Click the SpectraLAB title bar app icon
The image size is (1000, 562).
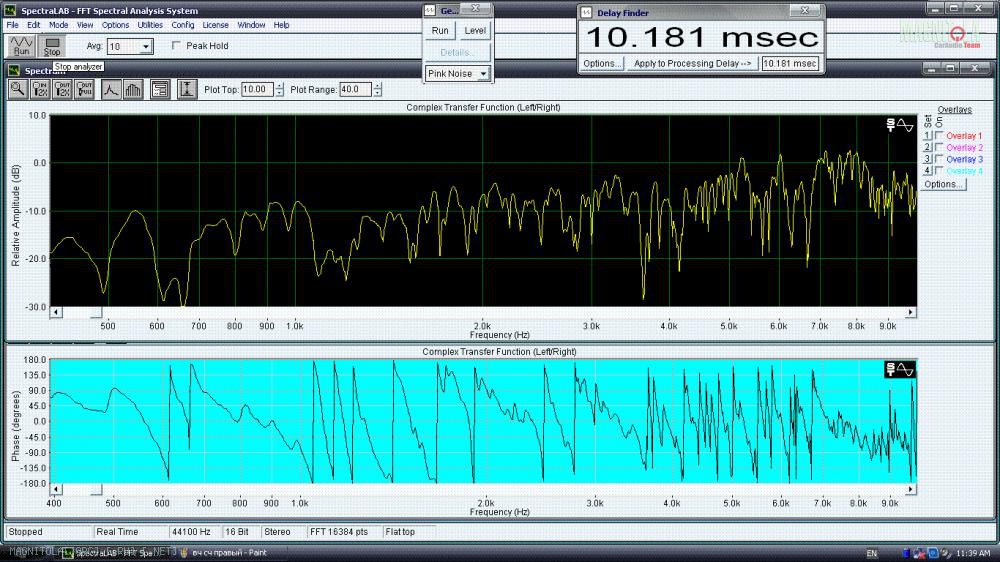(10, 10)
